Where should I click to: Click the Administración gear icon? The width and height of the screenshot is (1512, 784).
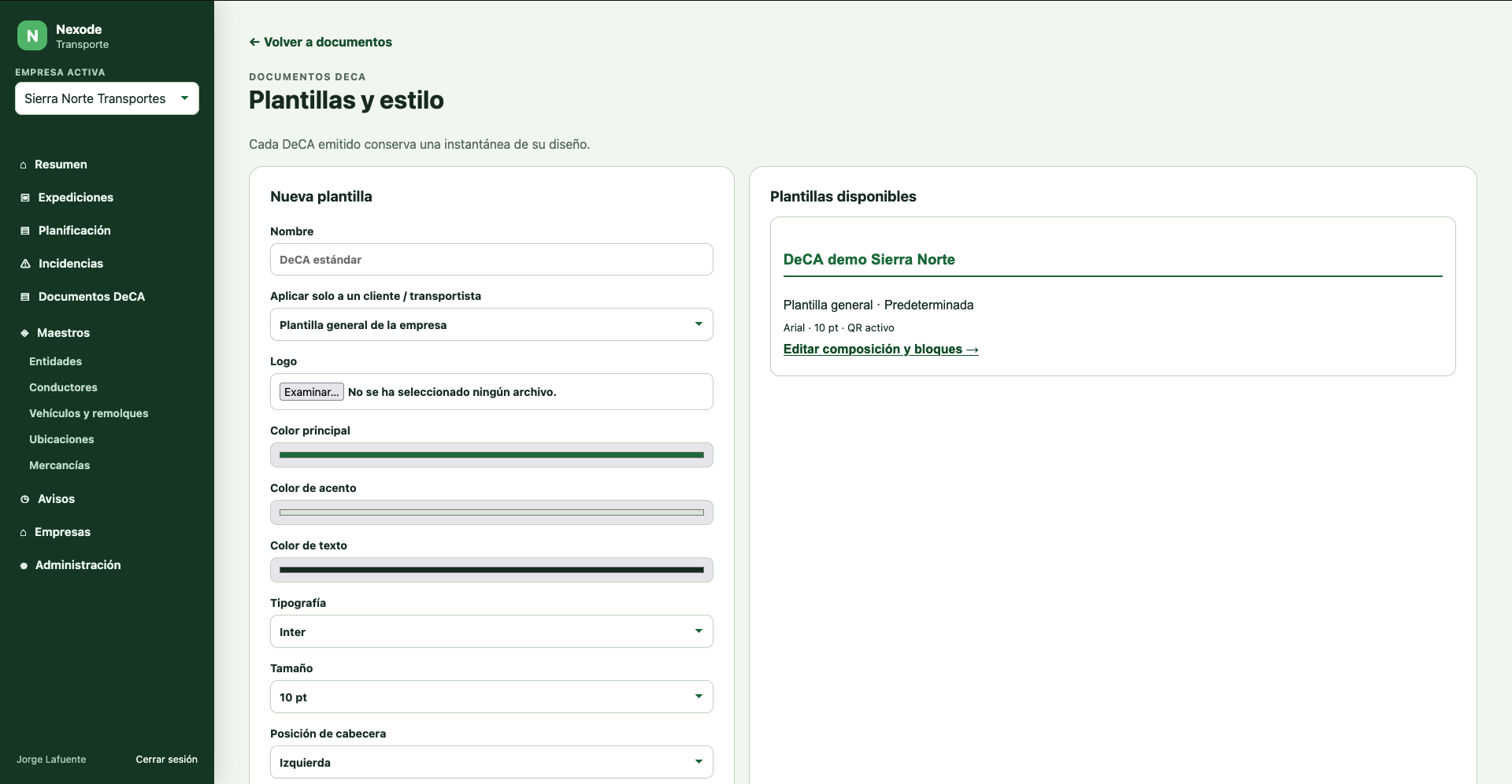point(24,565)
